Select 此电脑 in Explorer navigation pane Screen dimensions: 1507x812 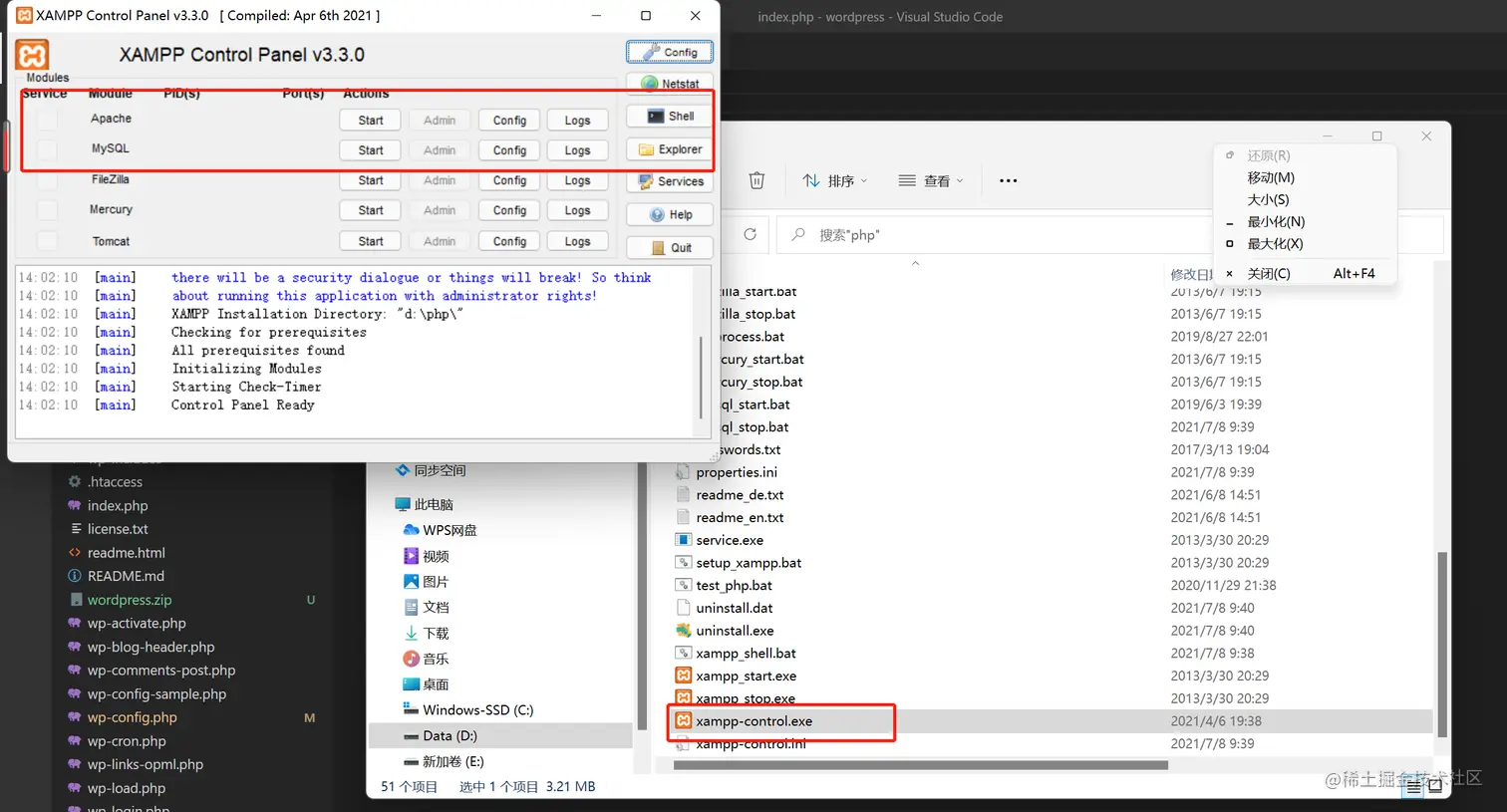424,504
